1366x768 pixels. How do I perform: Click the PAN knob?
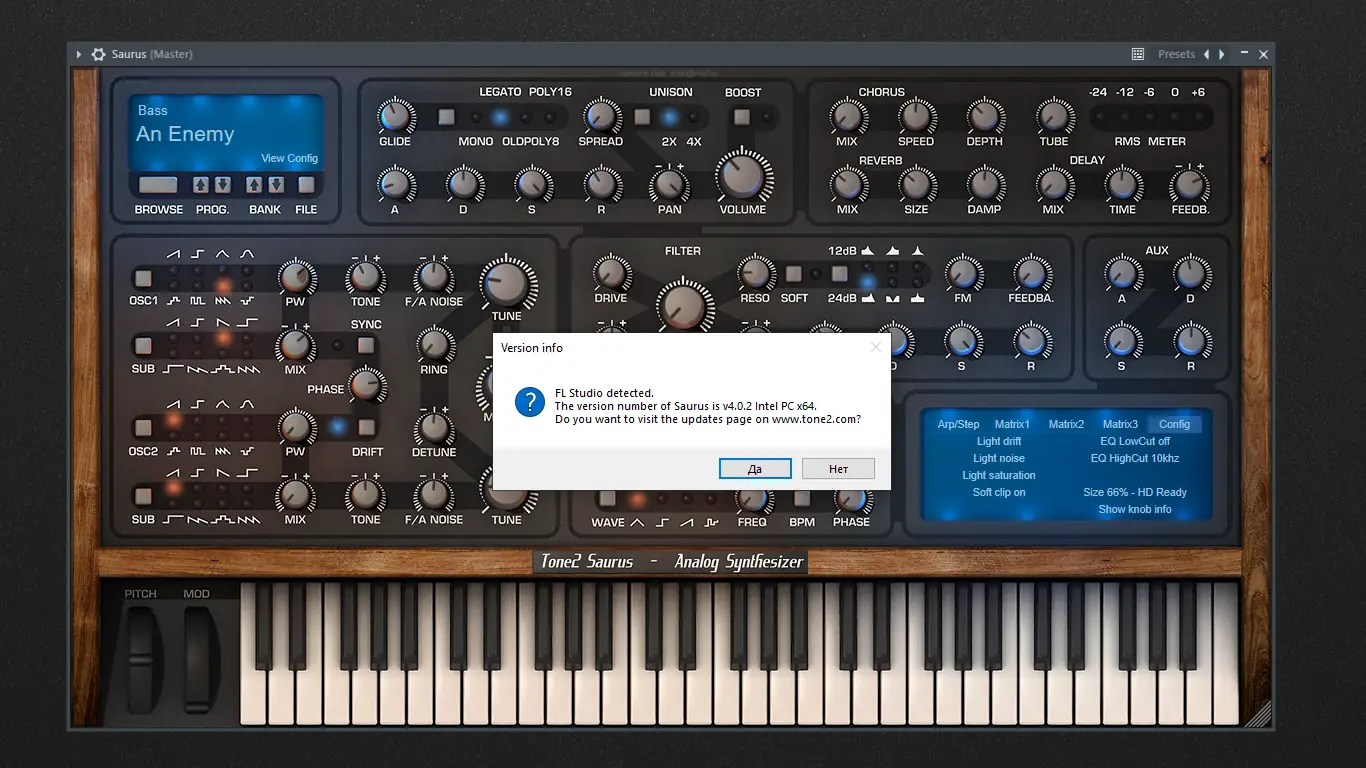[669, 185]
